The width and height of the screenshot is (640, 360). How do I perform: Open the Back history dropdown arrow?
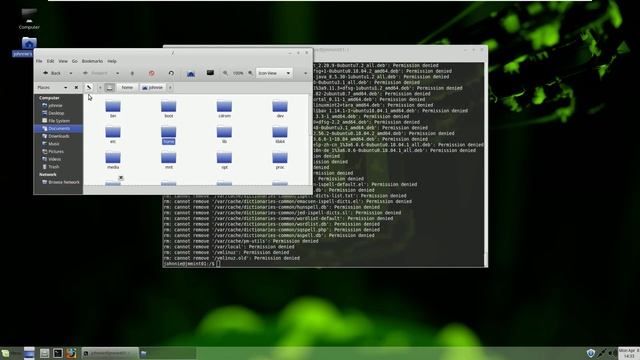tap(71, 73)
